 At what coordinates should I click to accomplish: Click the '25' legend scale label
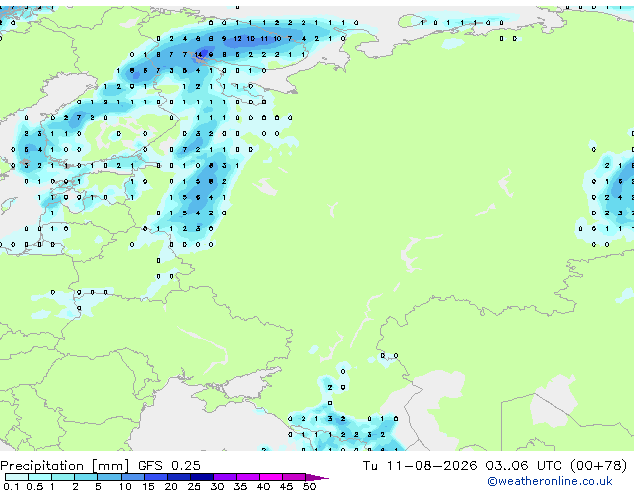[x=194, y=486]
